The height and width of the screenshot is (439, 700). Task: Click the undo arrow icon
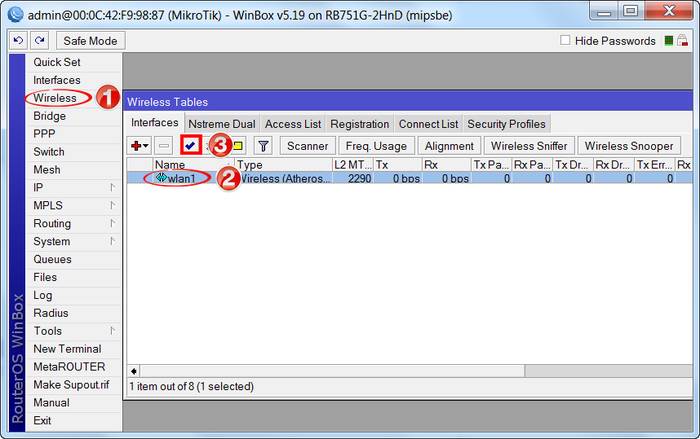(x=18, y=41)
